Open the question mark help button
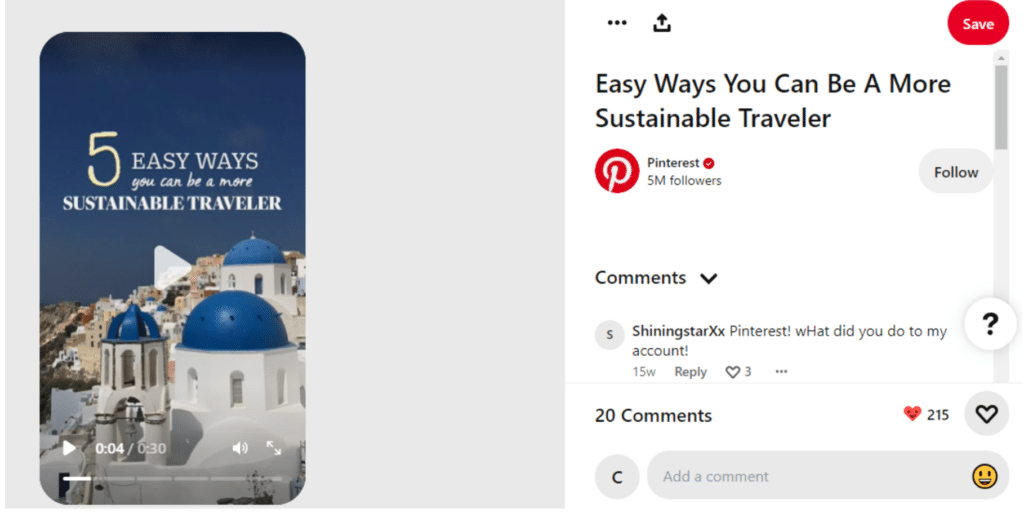Image resolution: width=1024 pixels, height=522 pixels. (990, 323)
